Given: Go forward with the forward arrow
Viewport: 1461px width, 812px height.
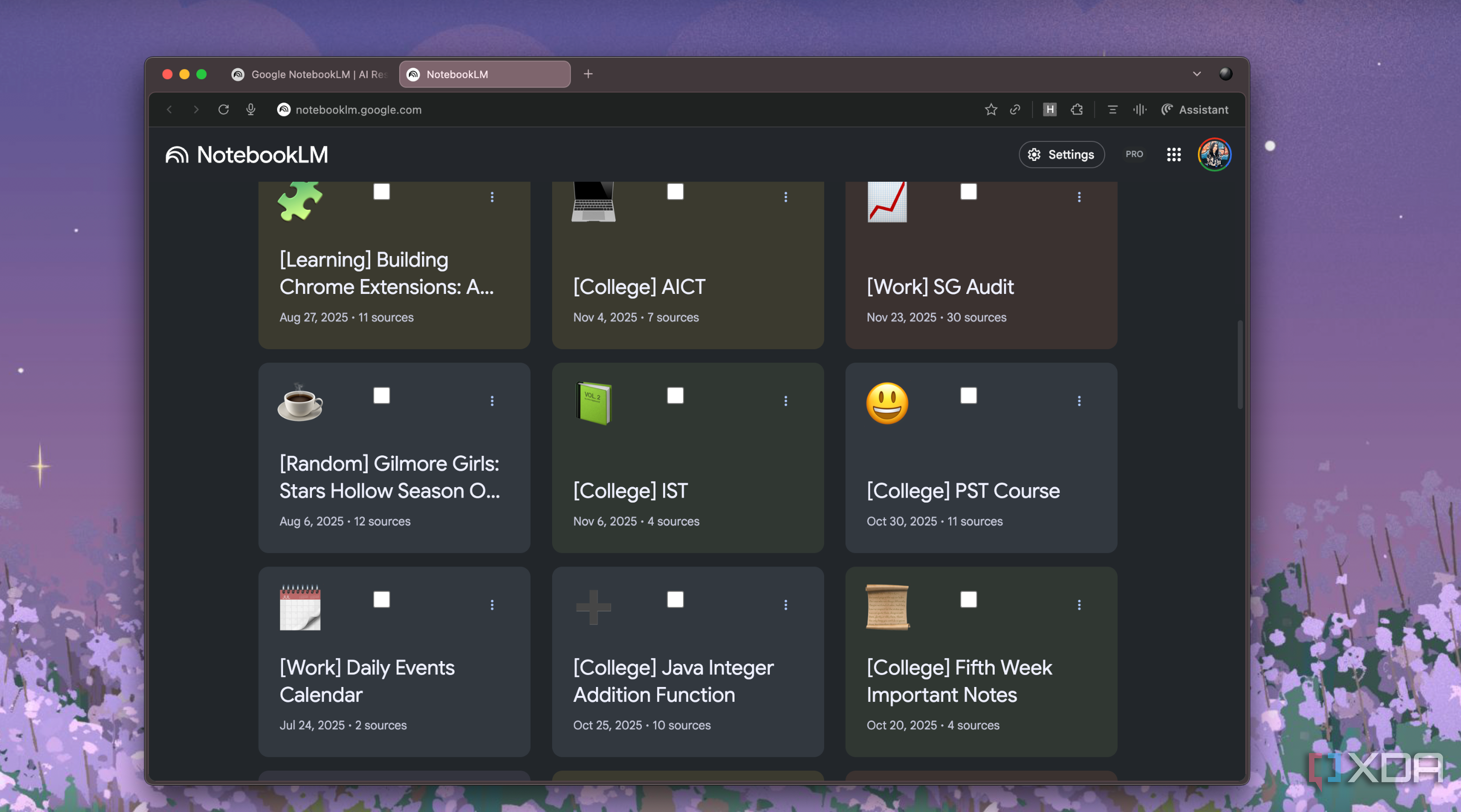Looking at the screenshot, I should point(196,110).
